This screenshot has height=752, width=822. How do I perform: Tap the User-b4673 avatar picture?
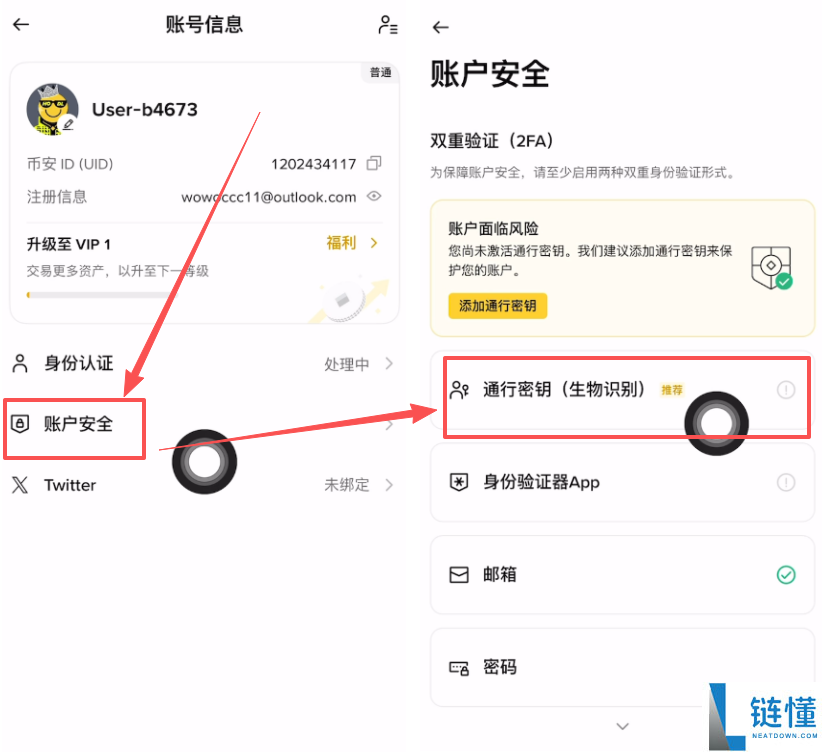coord(52,109)
